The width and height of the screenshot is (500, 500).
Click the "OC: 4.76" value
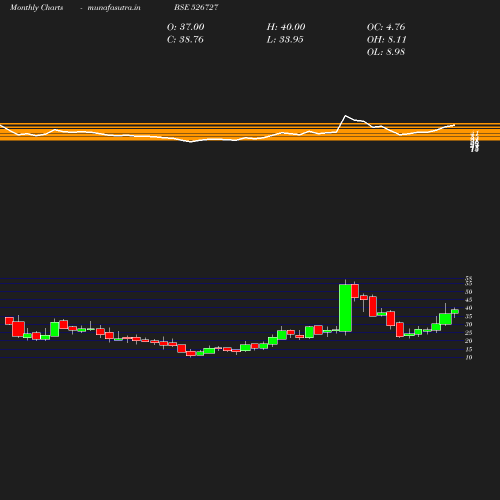pyautogui.click(x=386, y=27)
